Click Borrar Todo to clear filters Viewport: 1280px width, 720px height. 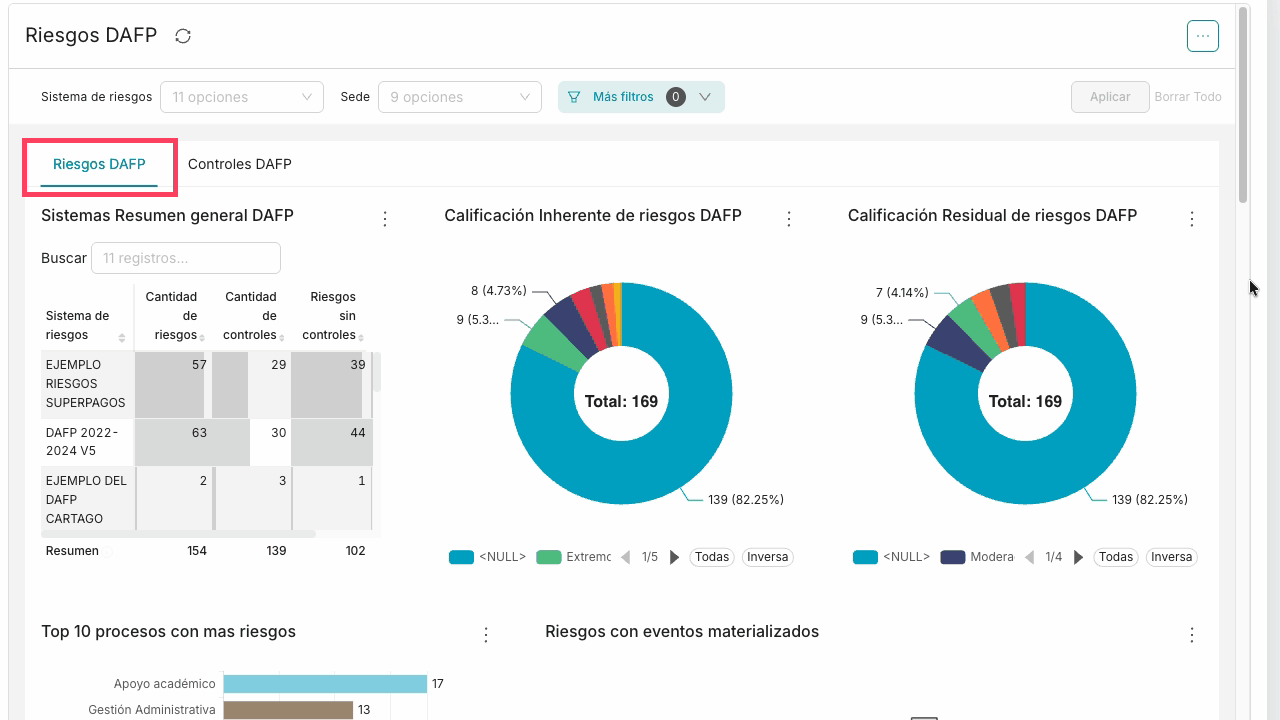click(x=1188, y=97)
